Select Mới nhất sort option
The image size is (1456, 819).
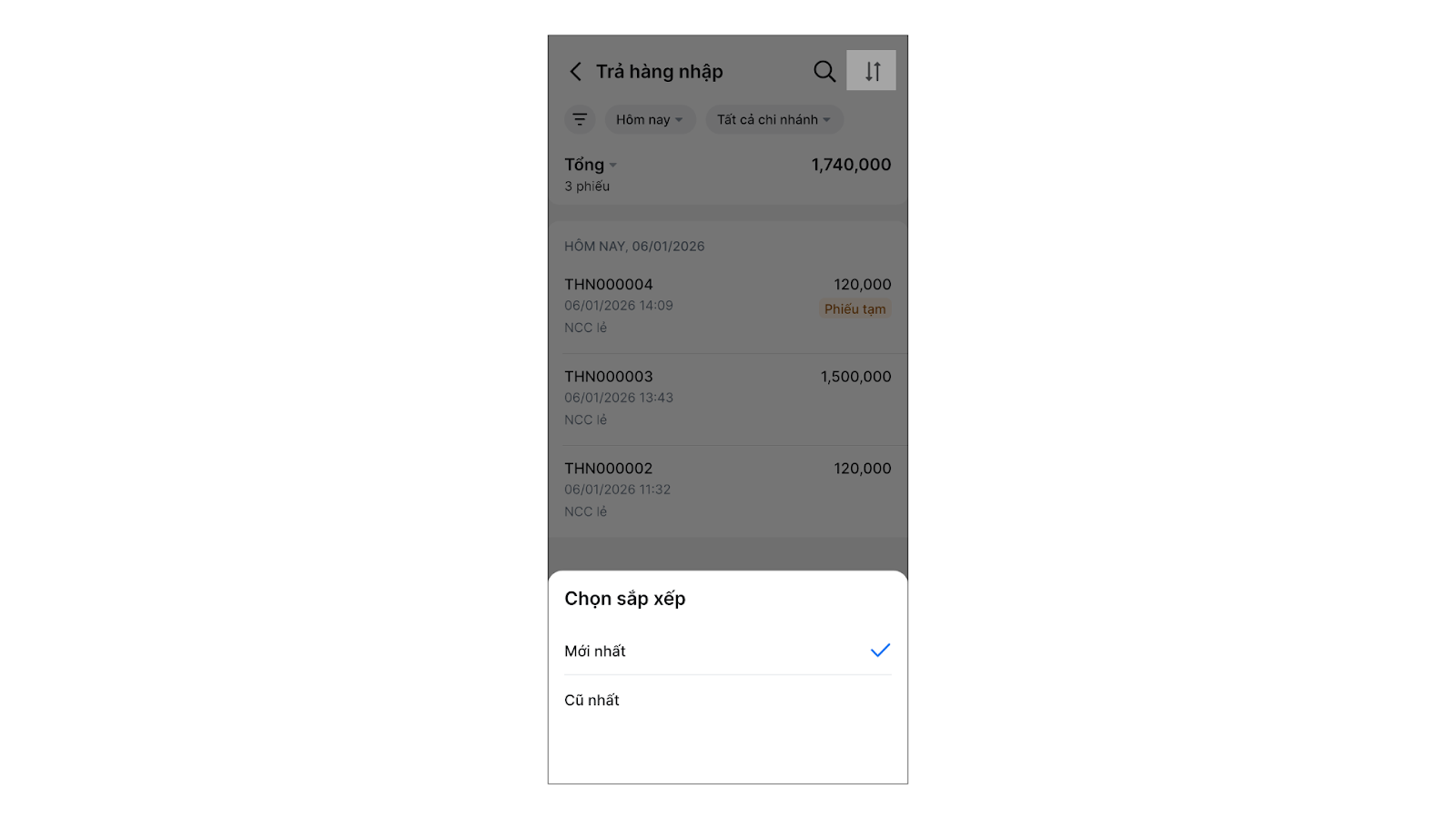595,652
